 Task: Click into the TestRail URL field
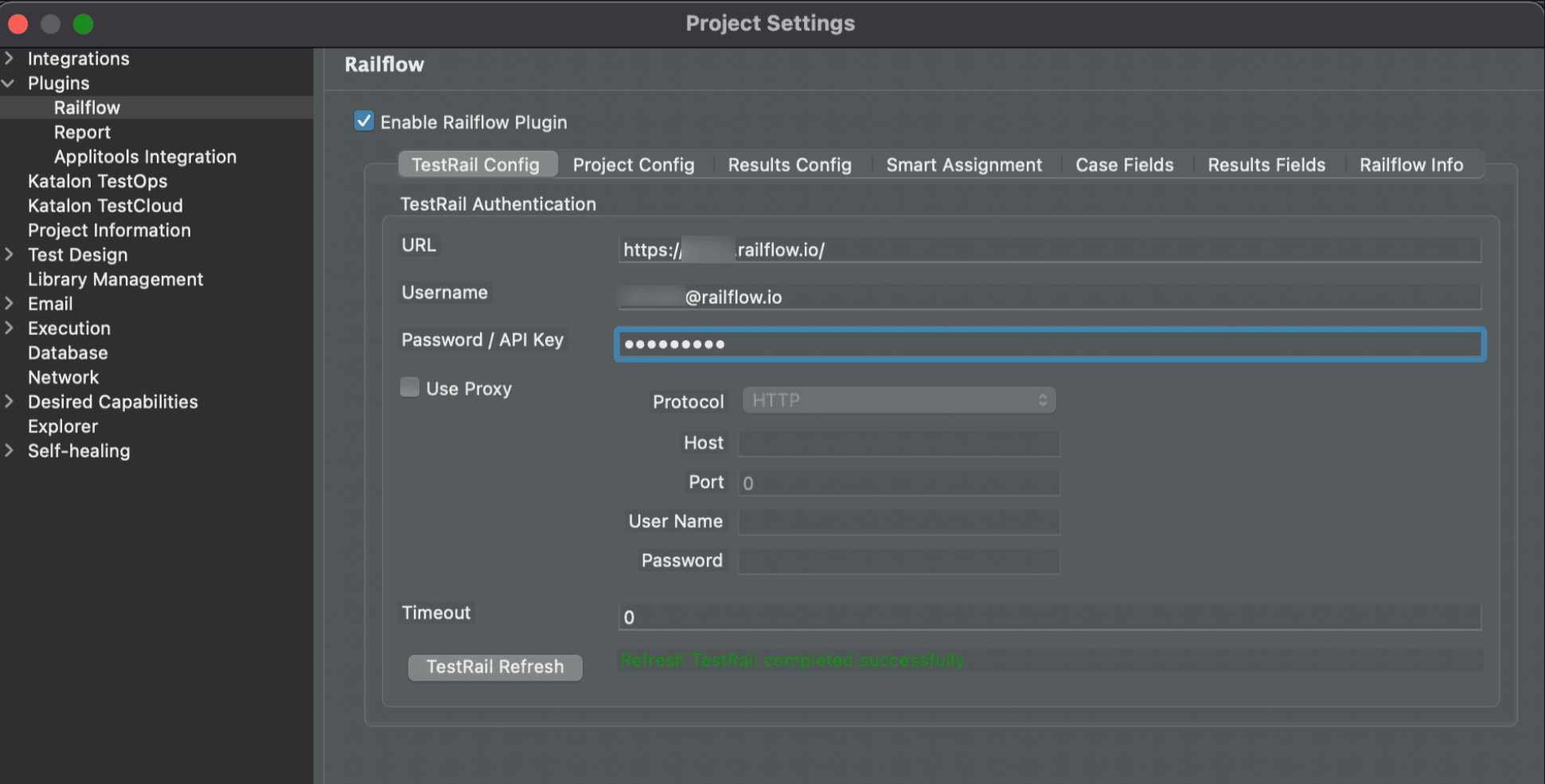click(x=1050, y=249)
